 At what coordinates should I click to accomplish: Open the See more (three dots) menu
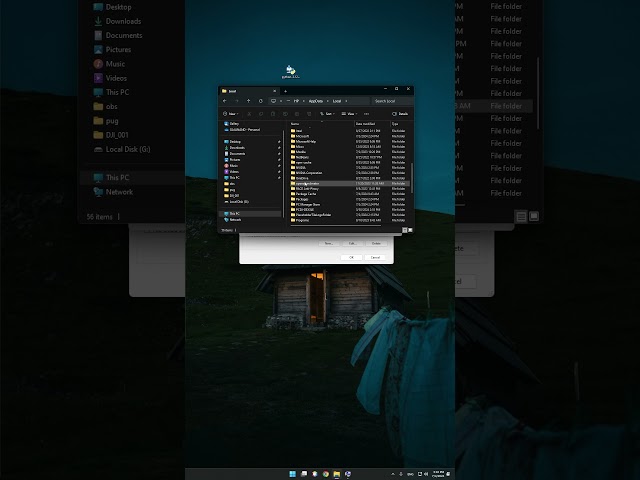tap(366, 114)
